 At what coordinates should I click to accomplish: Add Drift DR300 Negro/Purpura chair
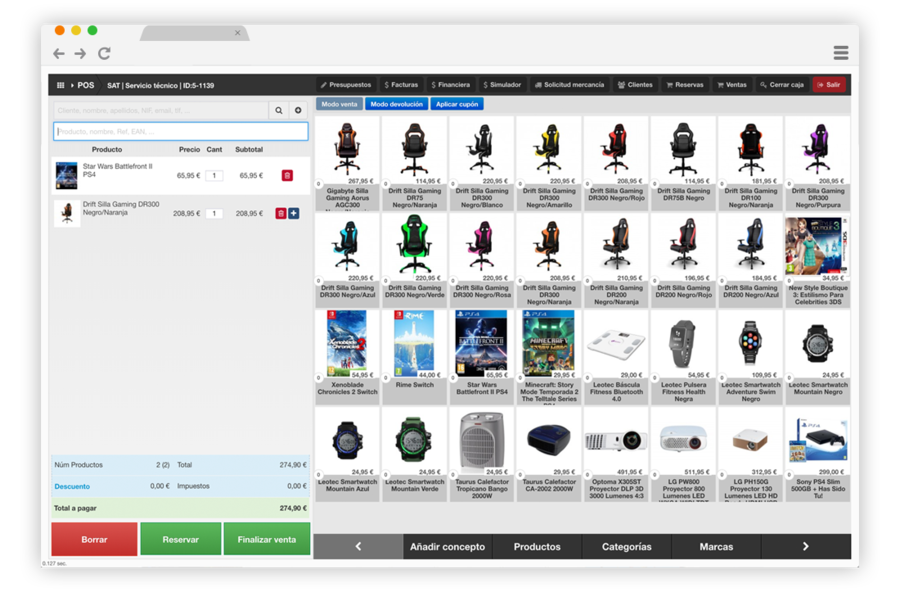pos(818,163)
